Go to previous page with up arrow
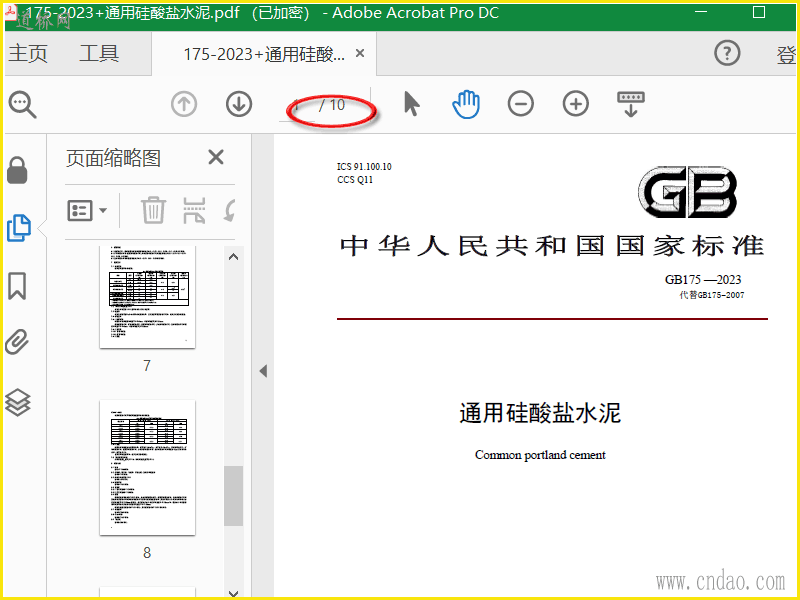 [184, 104]
